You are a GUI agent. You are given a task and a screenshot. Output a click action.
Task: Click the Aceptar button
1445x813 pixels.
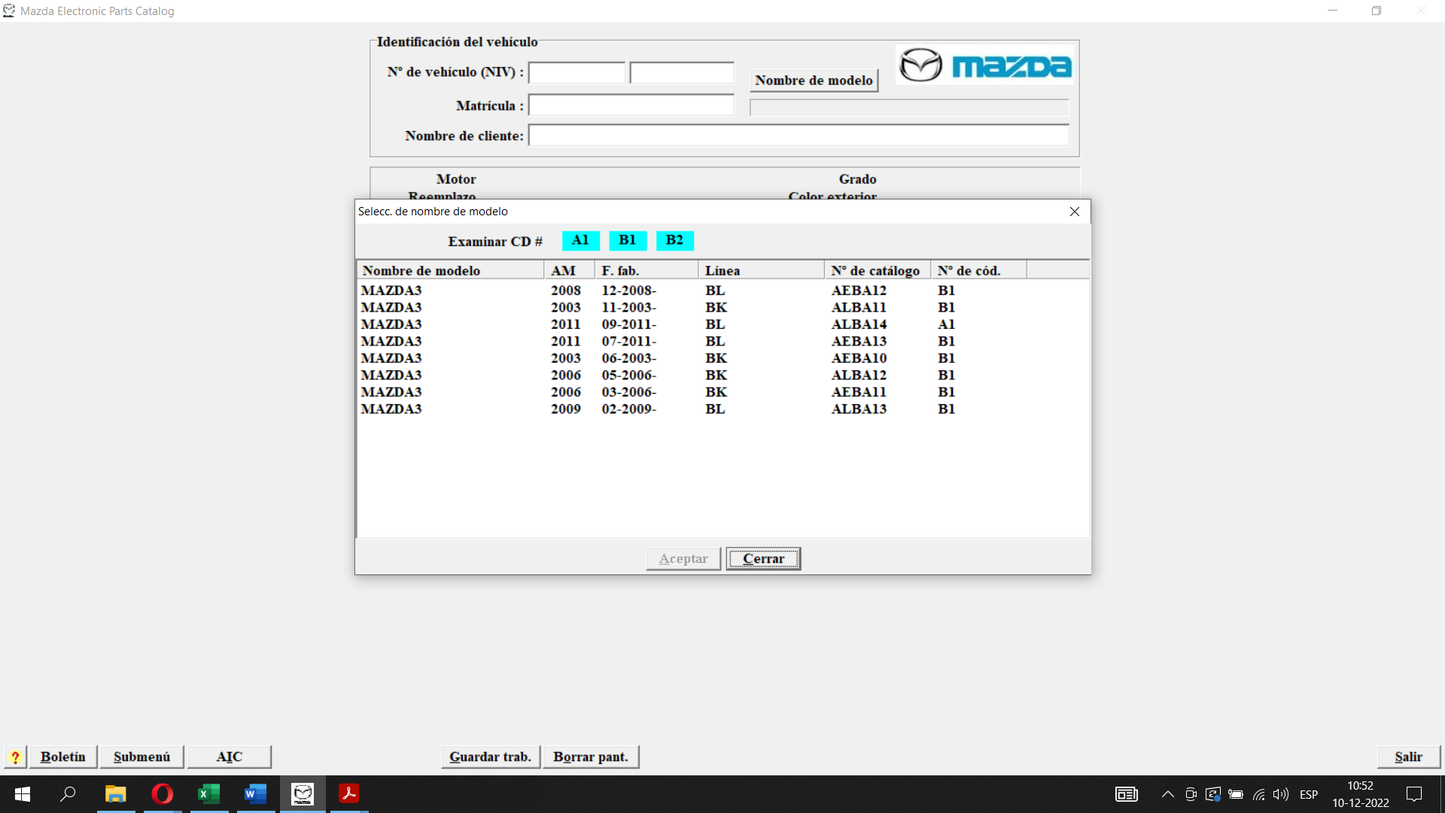683,559
